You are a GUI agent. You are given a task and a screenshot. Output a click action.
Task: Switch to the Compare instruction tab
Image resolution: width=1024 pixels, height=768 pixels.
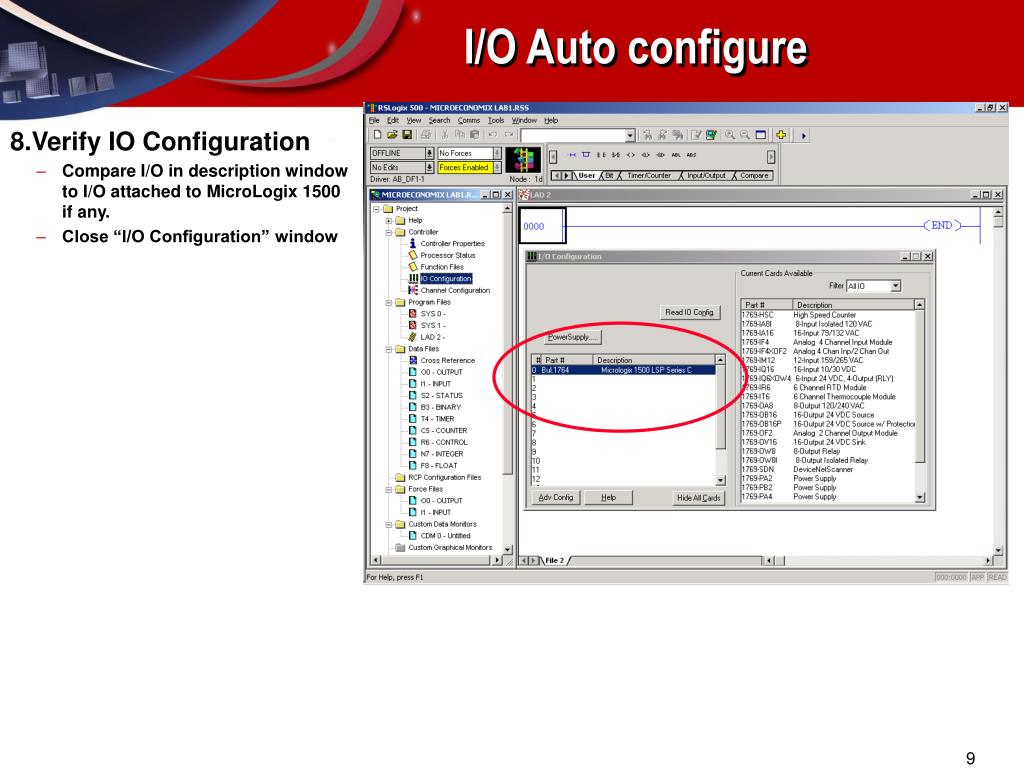coord(754,176)
